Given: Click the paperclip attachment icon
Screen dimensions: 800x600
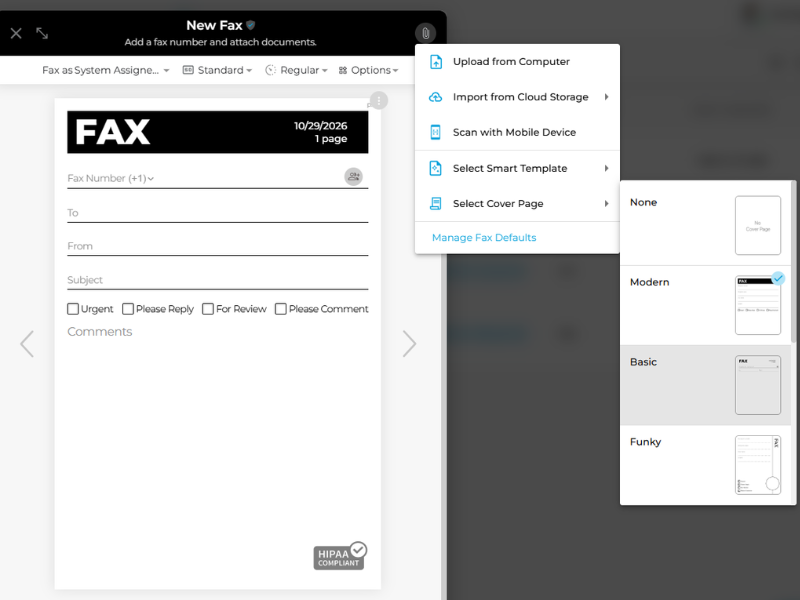Looking at the screenshot, I should point(426,34).
